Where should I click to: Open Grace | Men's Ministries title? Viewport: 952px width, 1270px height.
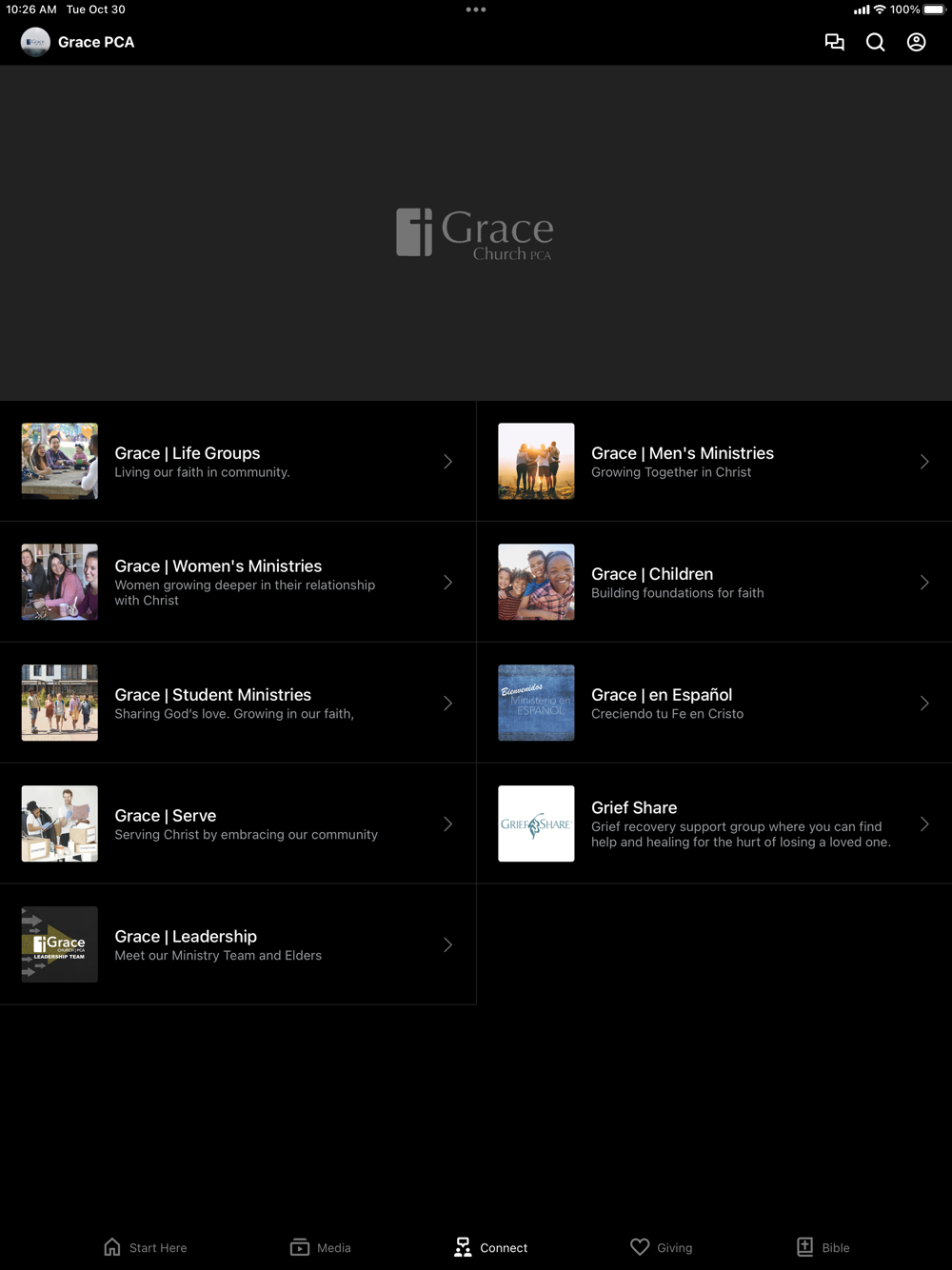[x=683, y=453]
